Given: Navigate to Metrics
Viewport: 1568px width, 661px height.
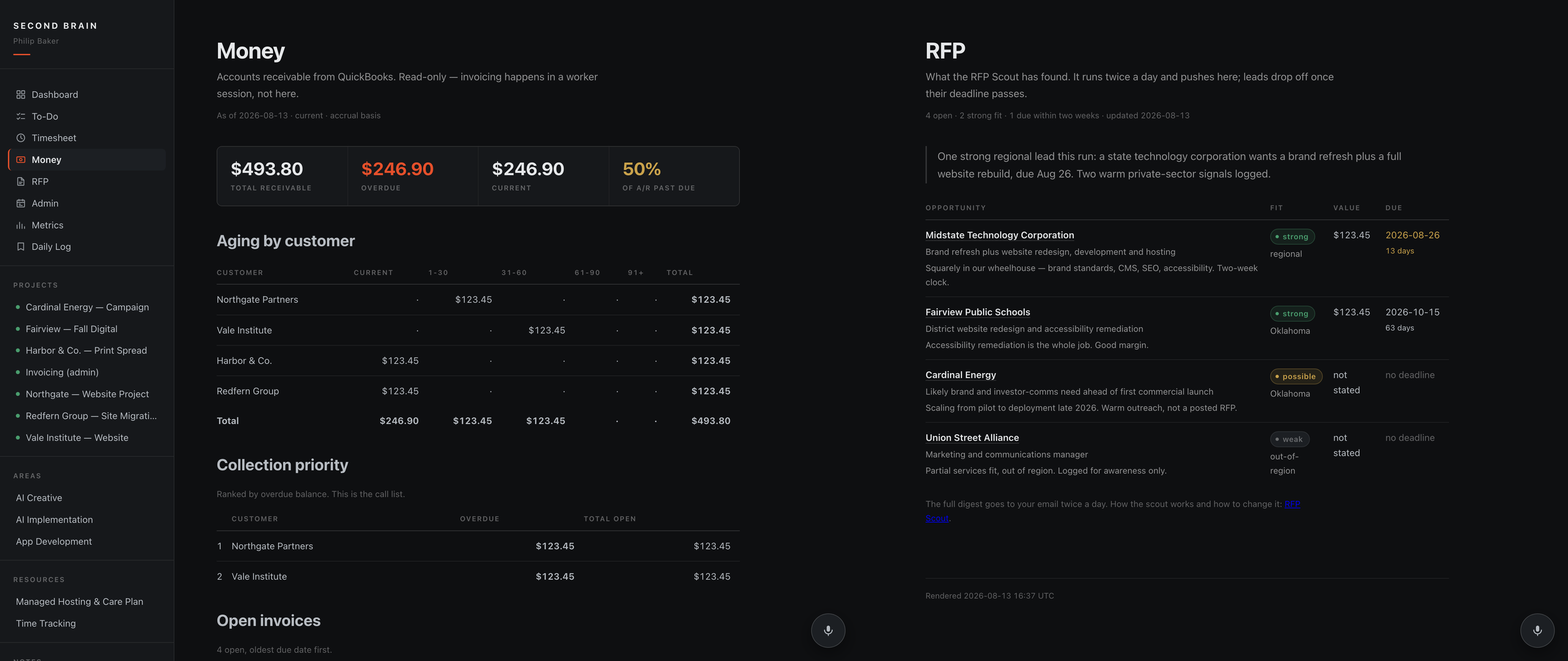Looking at the screenshot, I should [x=87, y=225].
